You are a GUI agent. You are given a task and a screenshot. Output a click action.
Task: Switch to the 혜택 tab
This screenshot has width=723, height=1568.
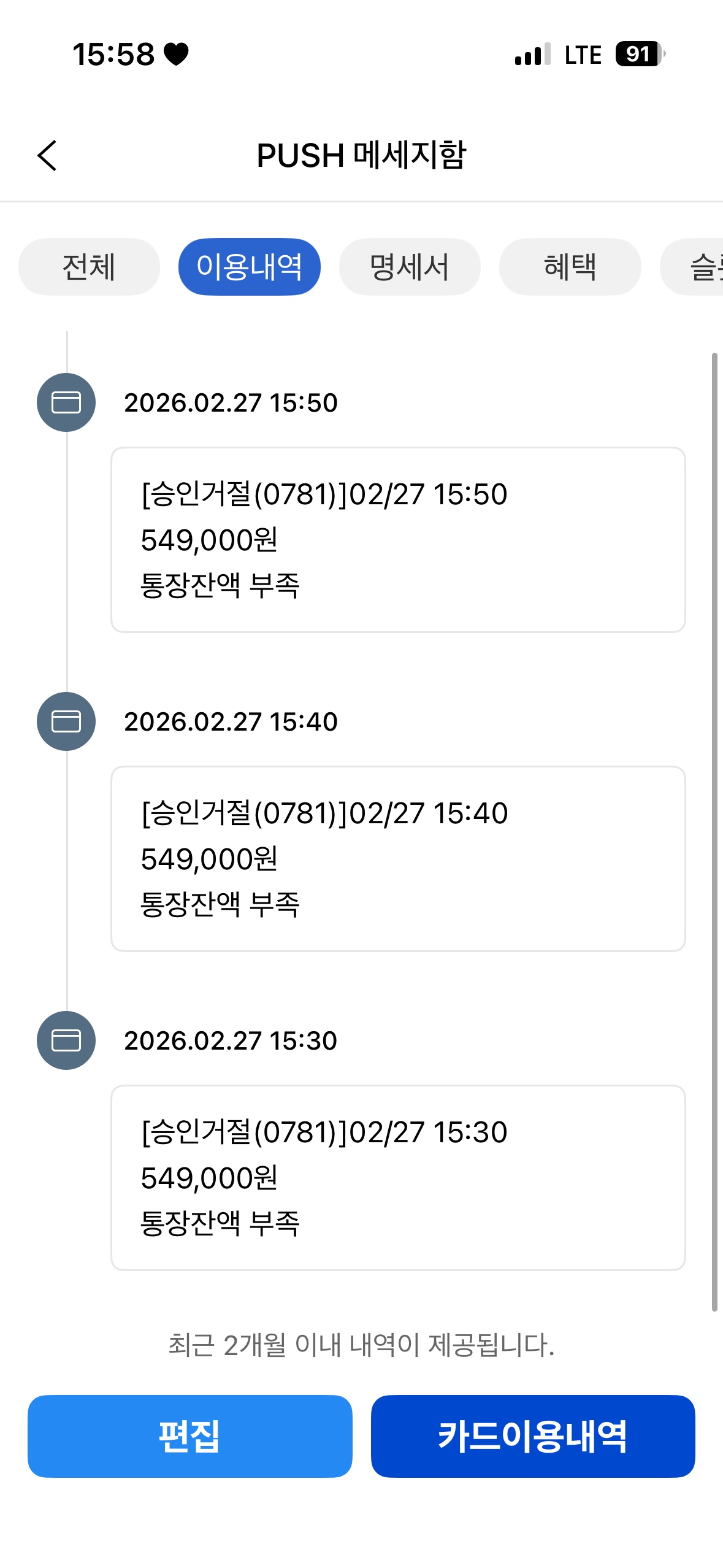tap(570, 267)
